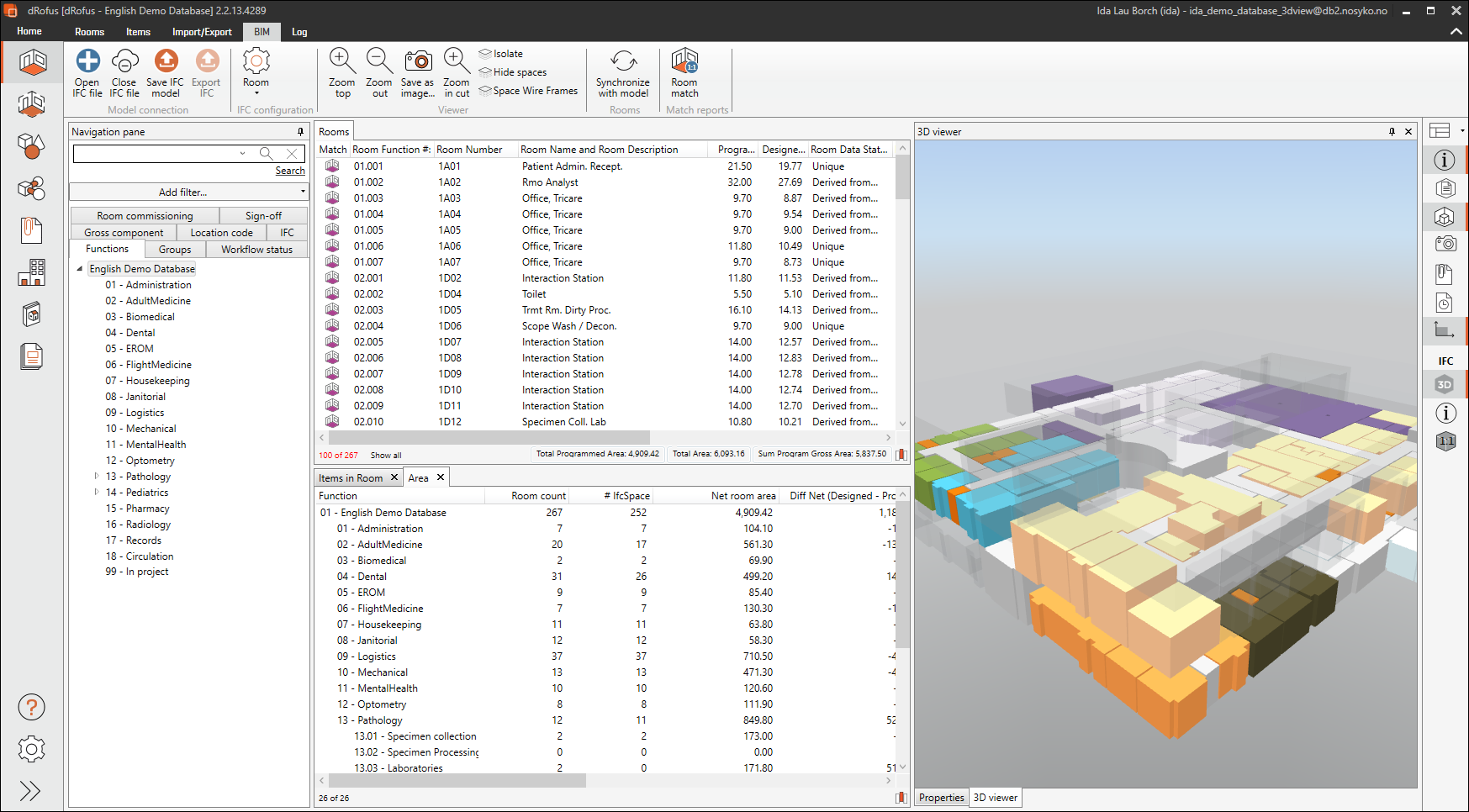Click the Search link
Screen dimensions: 1469x812
[x=290, y=171]
